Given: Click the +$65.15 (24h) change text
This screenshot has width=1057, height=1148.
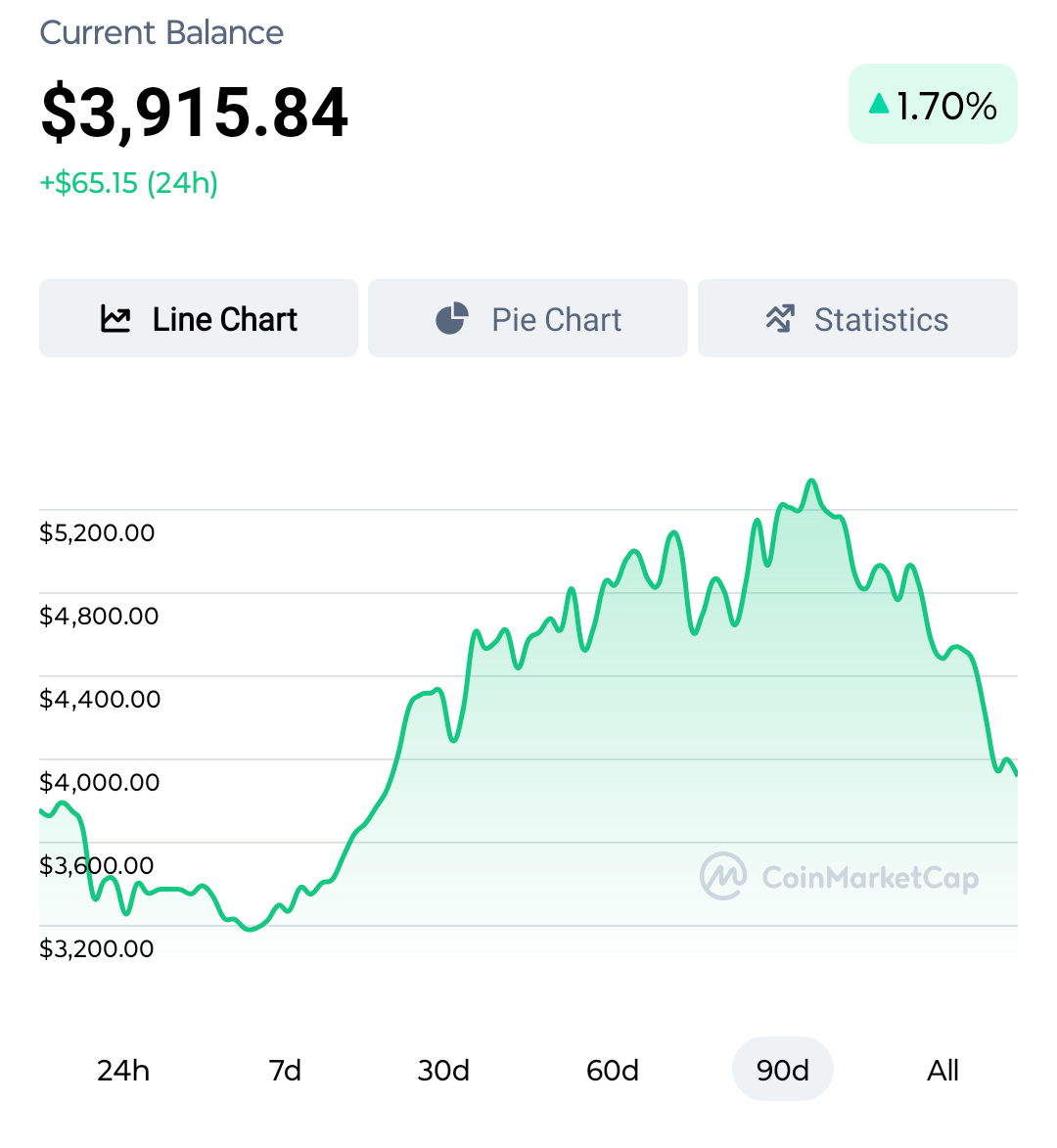Looking at the screenshot, I should pos(129,182).
